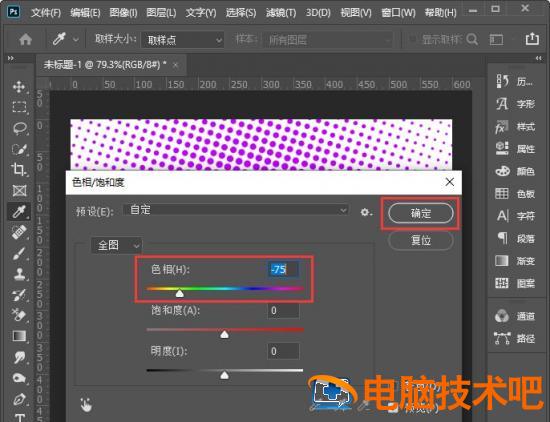
Task: Open the Glyphs panel (字形)
Action: (515, 104)
